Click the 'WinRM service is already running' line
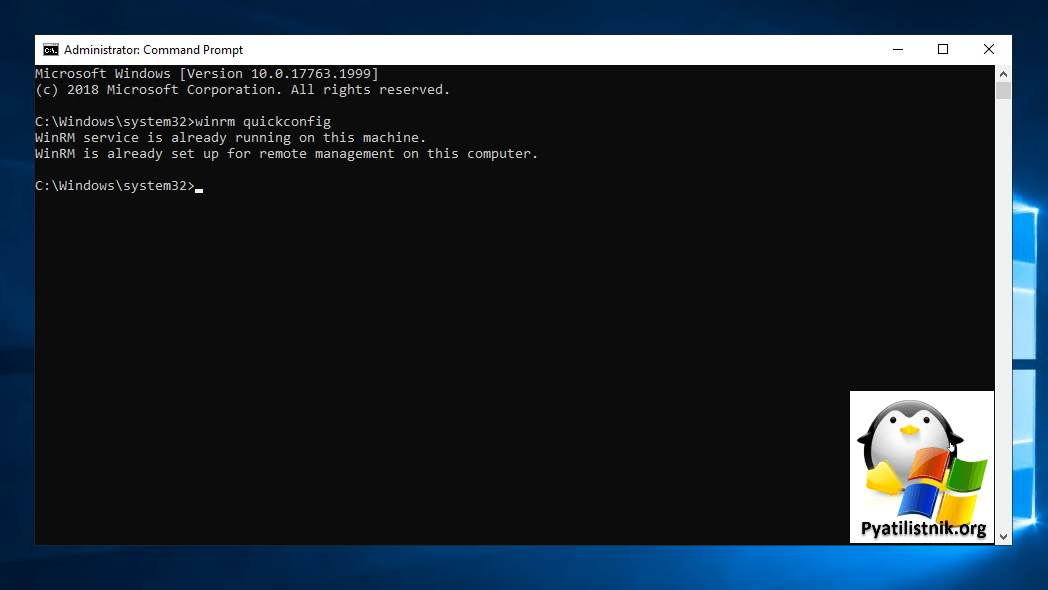Image resolution: width=1048 pixels, height=590 pixels. click(x=230, y=138)
